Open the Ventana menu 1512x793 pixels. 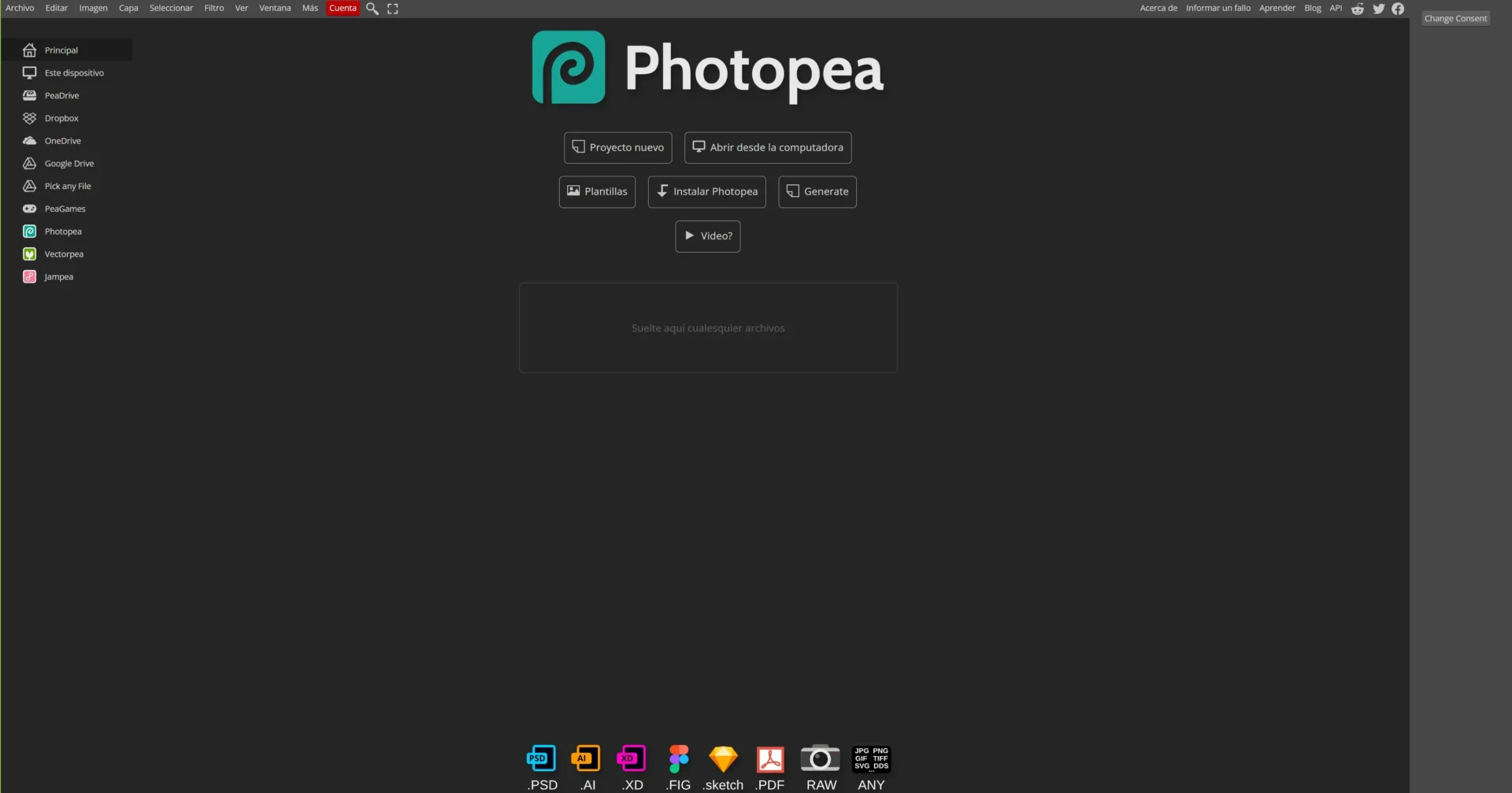pyautogui.click(x=275, y=9)
